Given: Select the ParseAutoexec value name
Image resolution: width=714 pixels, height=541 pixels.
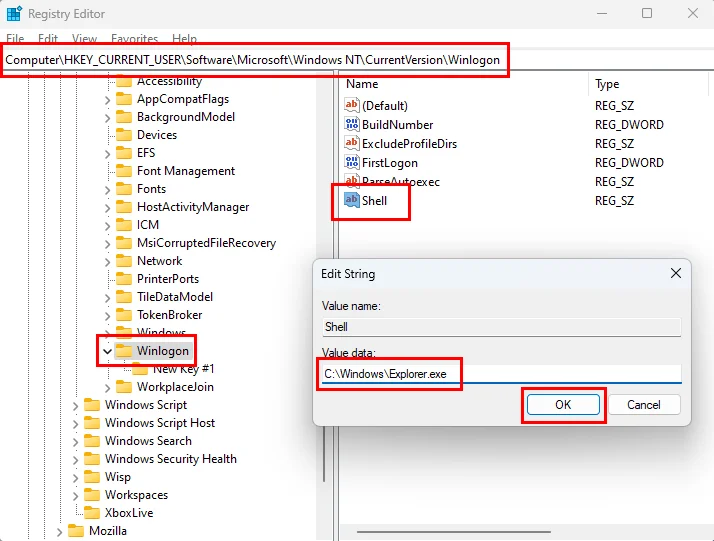Looking at the screenshot, I should pos(401,182).
